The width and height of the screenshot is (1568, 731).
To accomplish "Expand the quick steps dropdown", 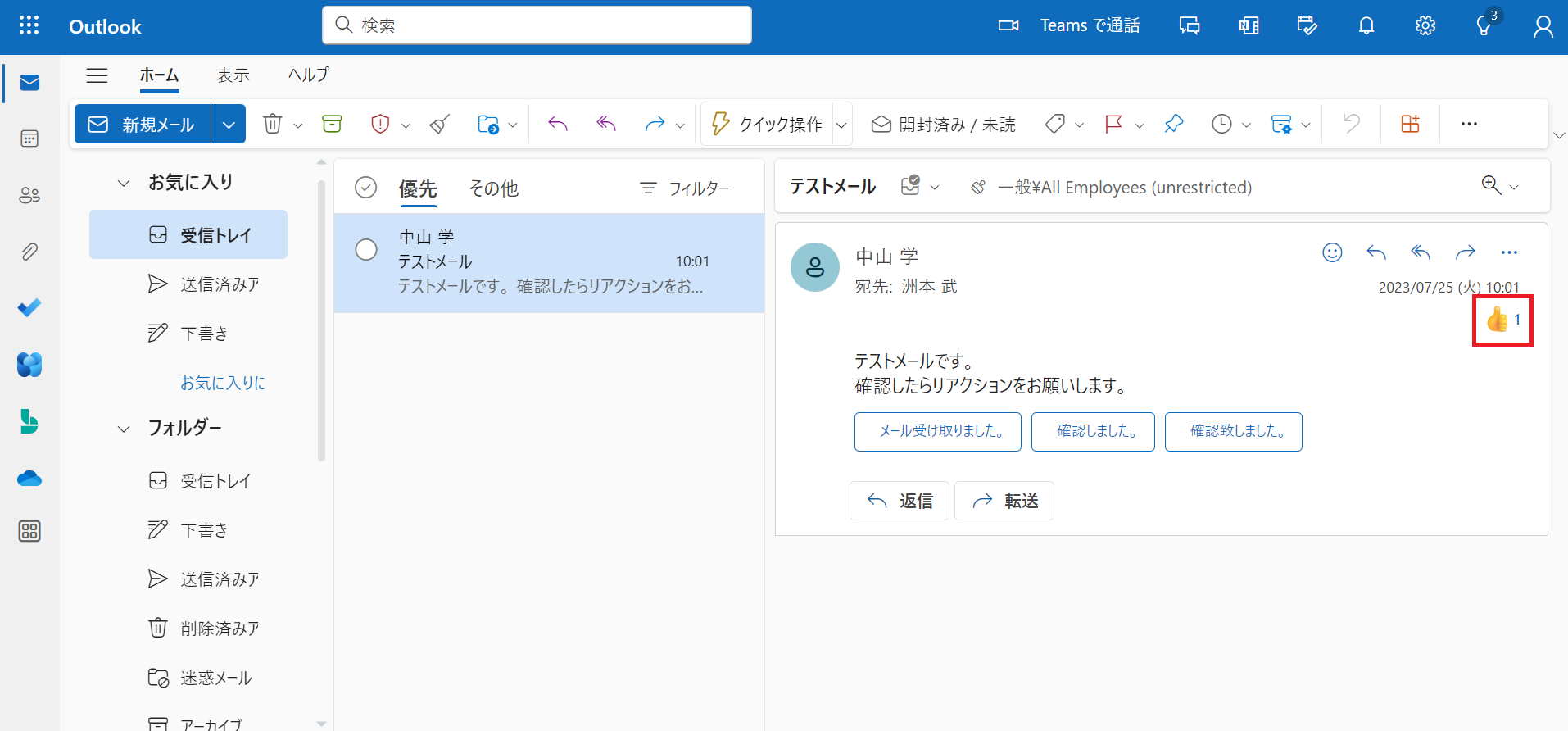I will [841, 125].
